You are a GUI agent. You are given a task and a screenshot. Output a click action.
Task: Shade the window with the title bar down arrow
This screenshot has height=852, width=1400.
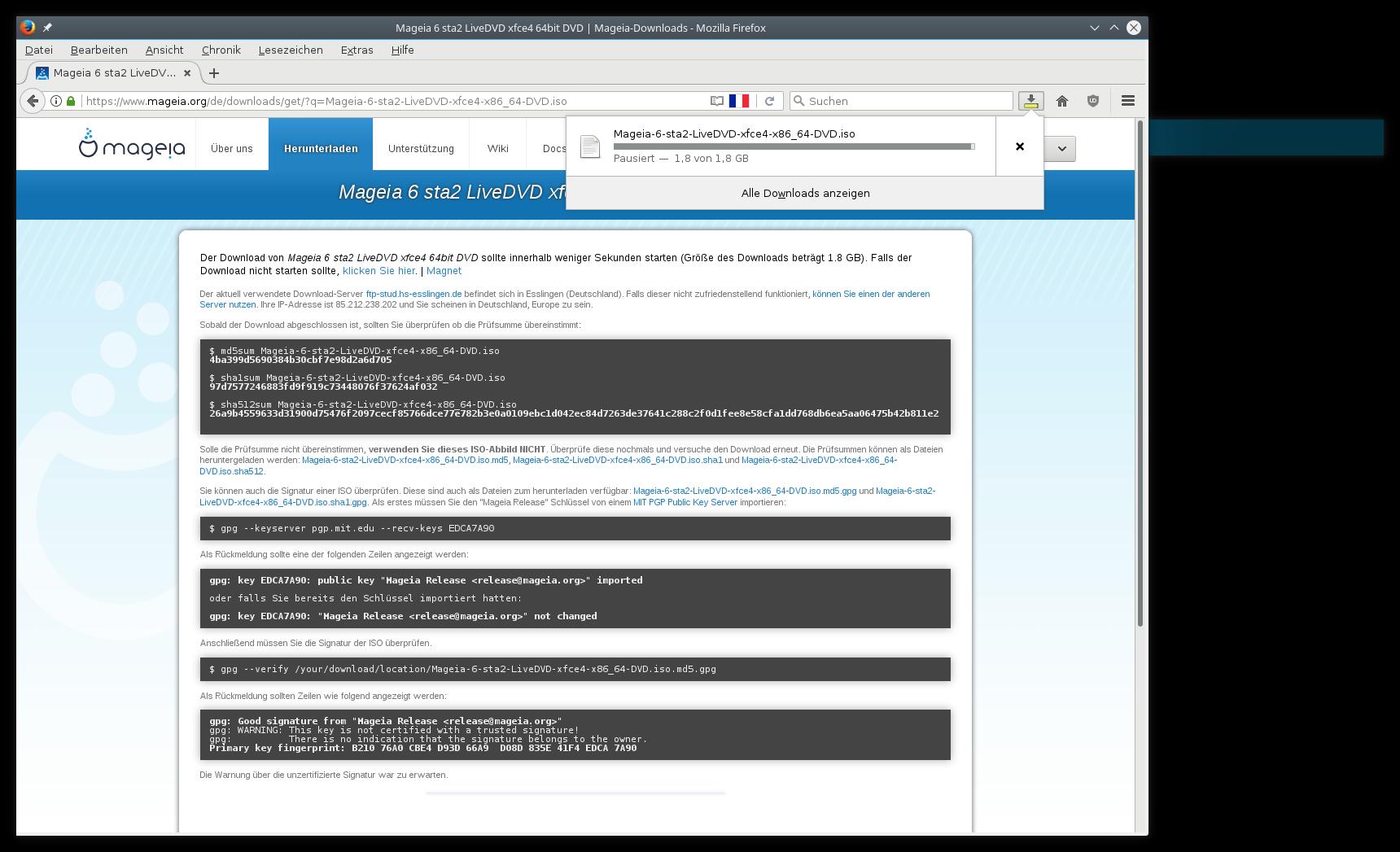(1095, 28)
